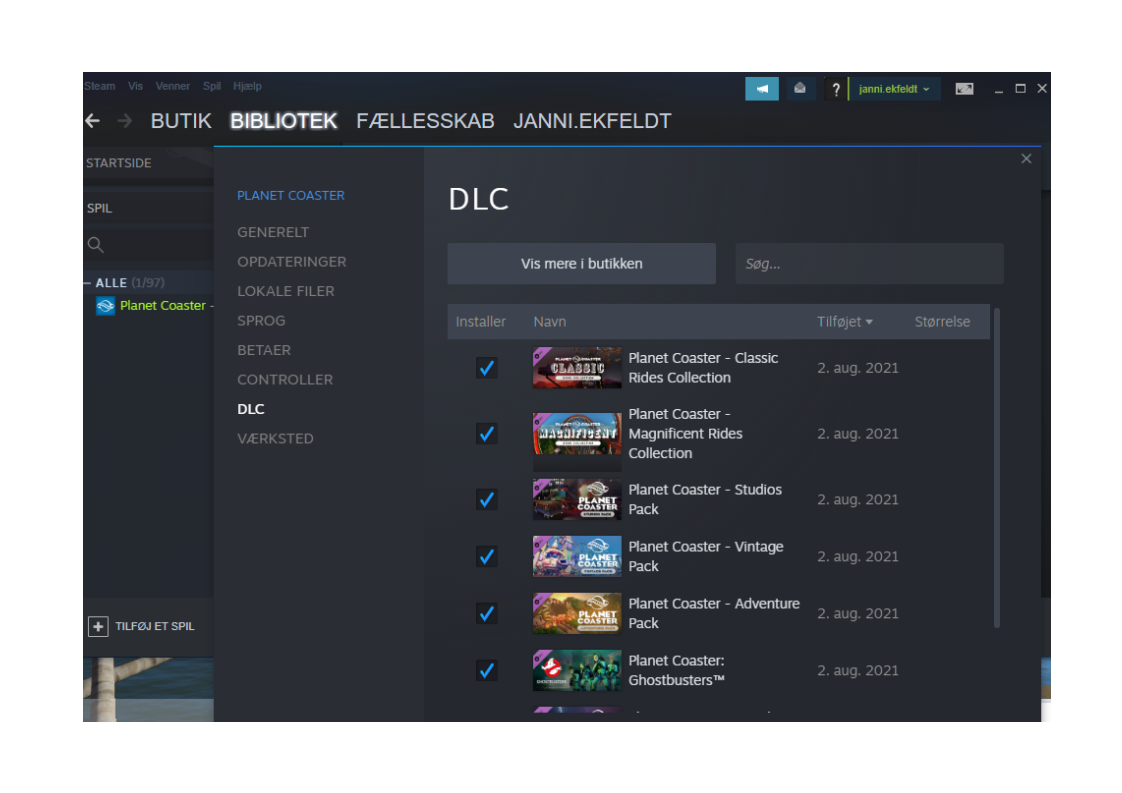Open the announcements megaphone icon

(x=762, y=89)
